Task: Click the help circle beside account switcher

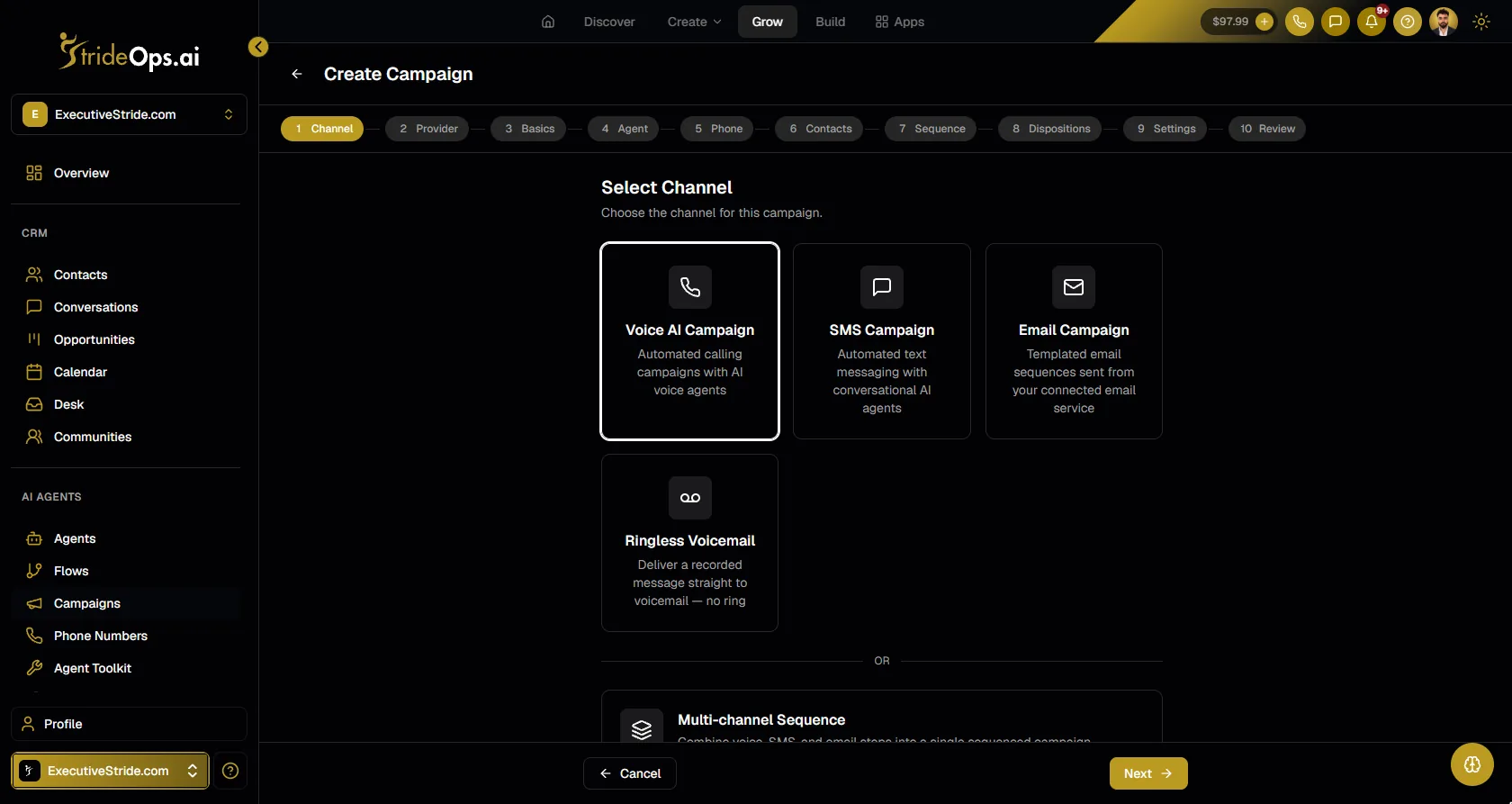Action: point(230,771)
